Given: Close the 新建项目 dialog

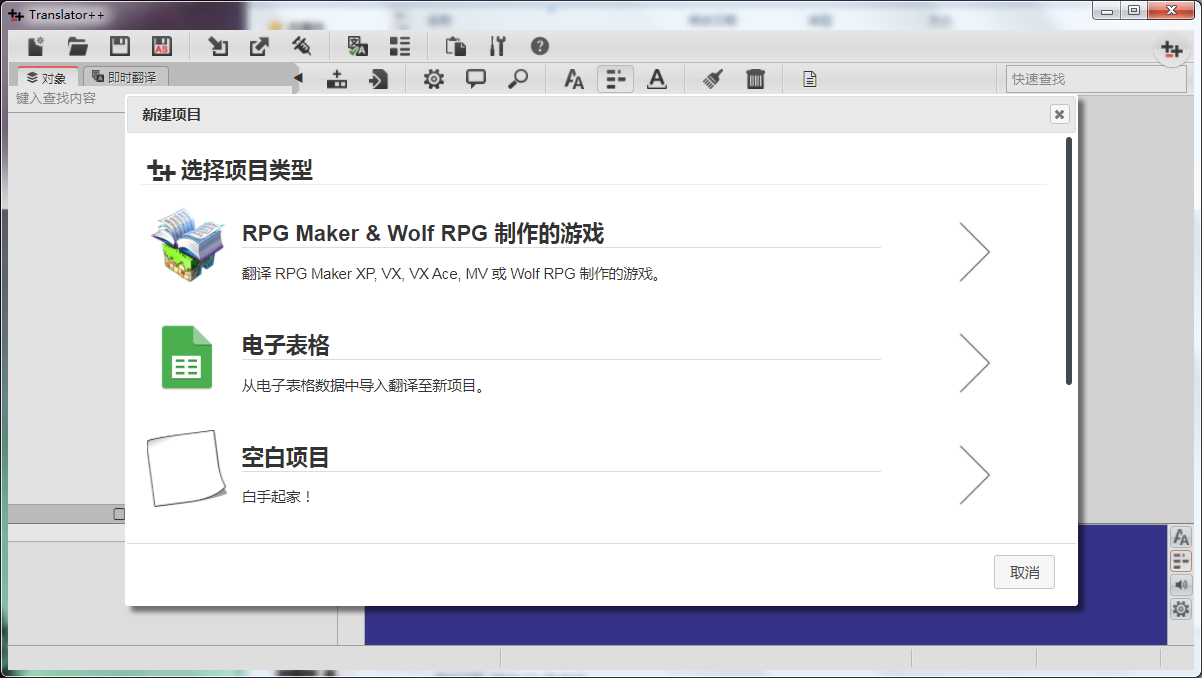Looking at the screenshot, I should [1059, 114].
